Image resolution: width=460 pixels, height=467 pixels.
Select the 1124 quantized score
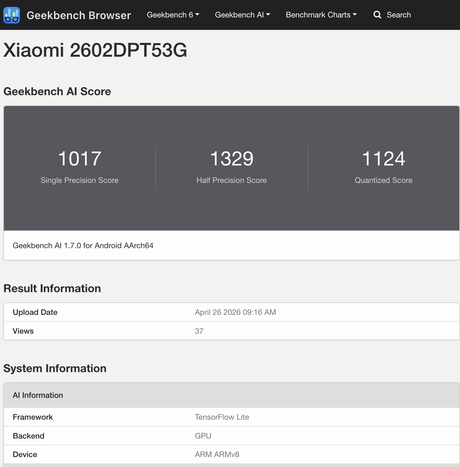click(x=384, y=158)
